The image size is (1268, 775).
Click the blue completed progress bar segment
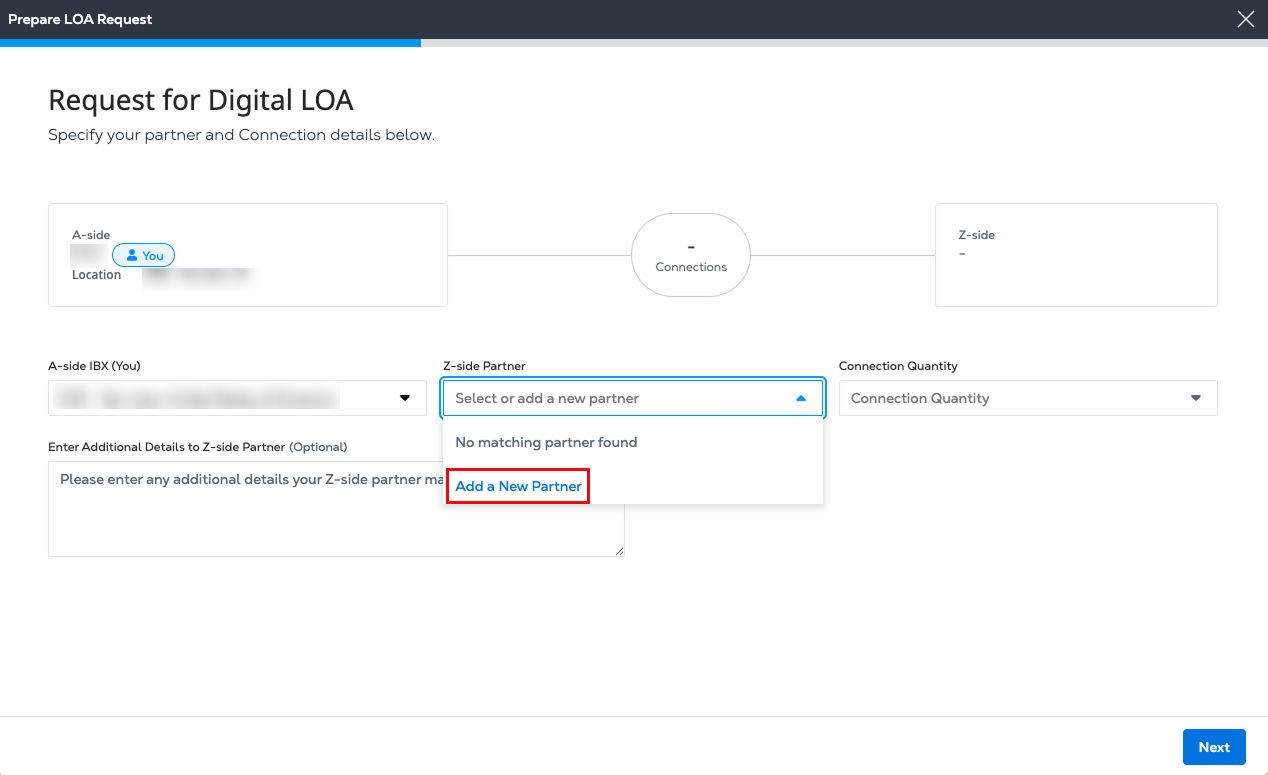(x=210, y=43)
